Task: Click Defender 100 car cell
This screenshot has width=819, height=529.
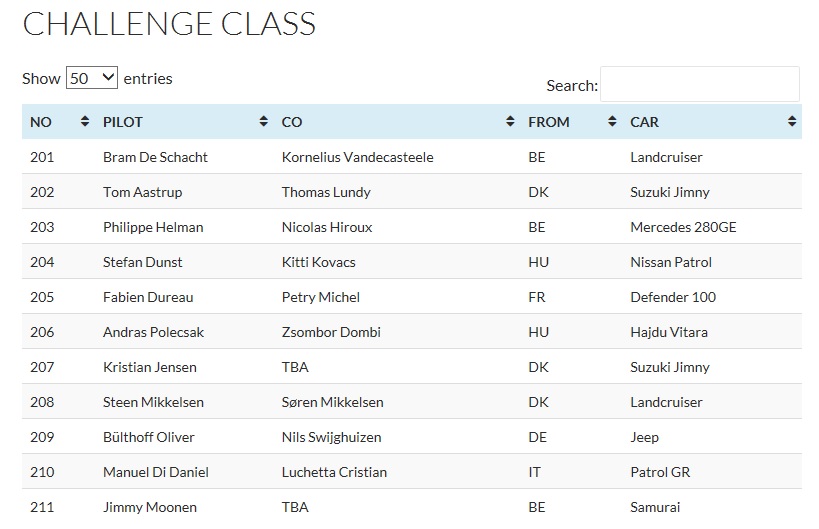Action: pos(673,297)
